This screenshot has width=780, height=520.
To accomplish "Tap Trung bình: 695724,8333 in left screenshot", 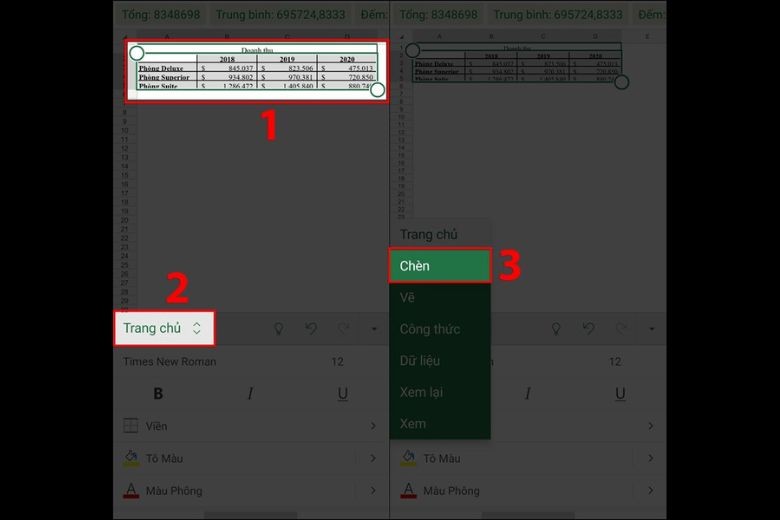I will [281, 15].
